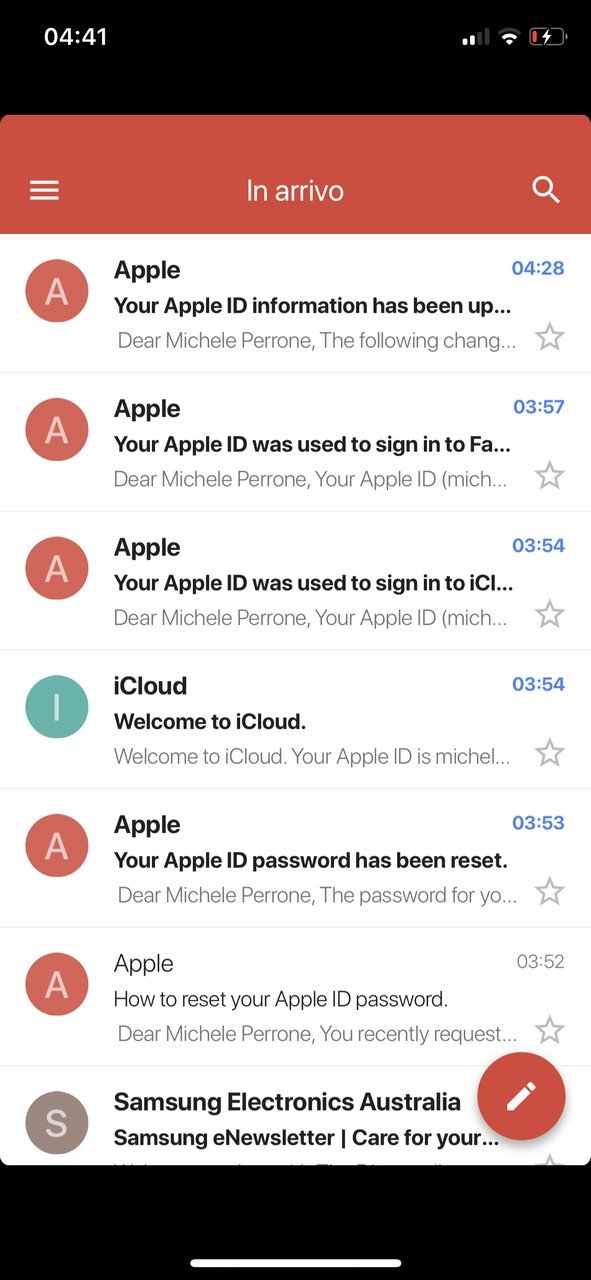This screenshot has width=591, height=1280.
Task: Tap Apple avatar on 04:28 email
Action: [x=57, y=291]
